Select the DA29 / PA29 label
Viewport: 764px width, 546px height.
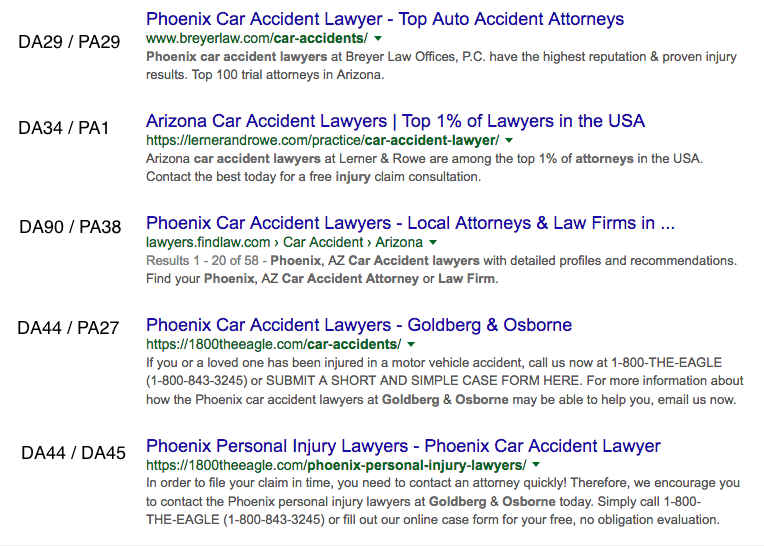(x=69, y=42)
